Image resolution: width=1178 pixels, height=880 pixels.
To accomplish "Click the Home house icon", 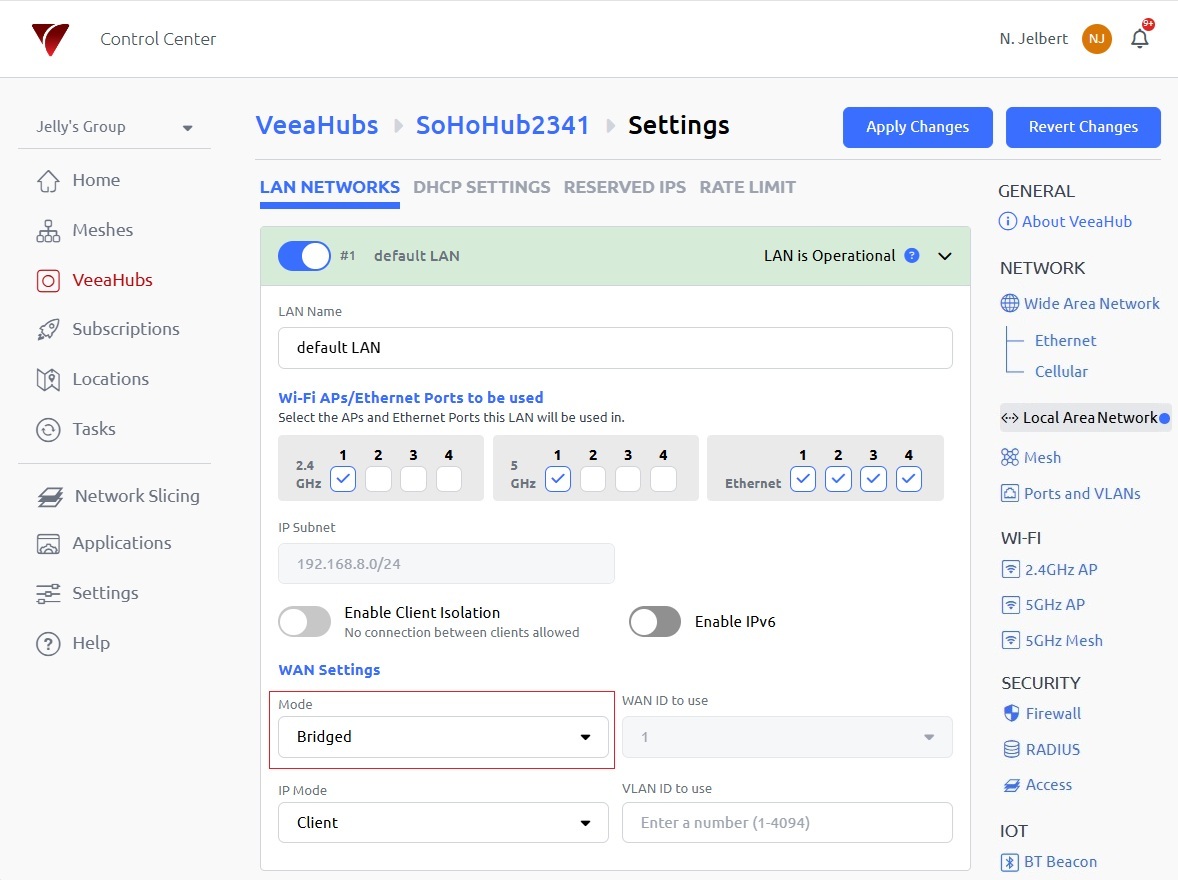I will click(x=48, y=180).
